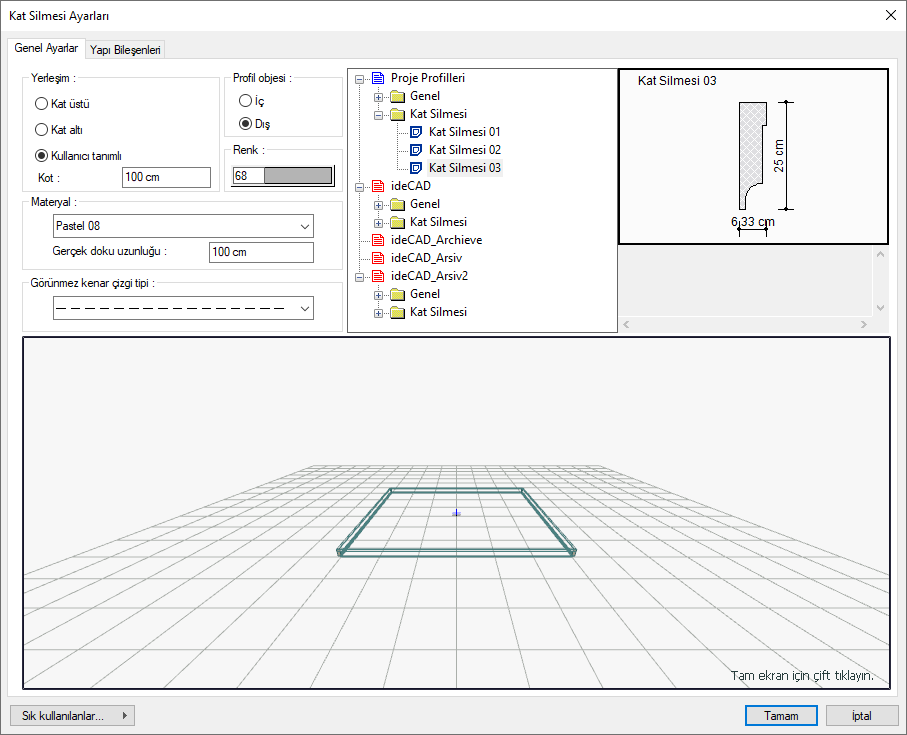Open the Genel Ayarlar tab
This screenshot has width=907, height=735.
point(46,48)
